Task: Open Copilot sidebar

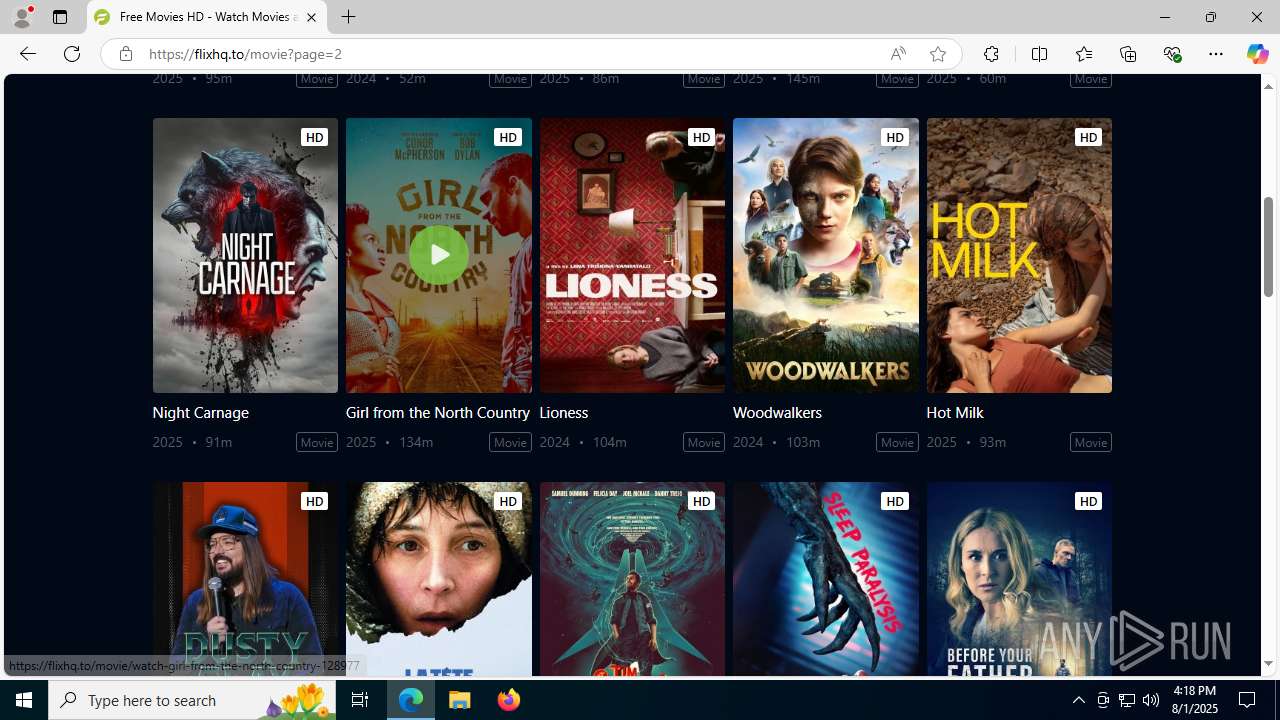Action: (1257, 54)
